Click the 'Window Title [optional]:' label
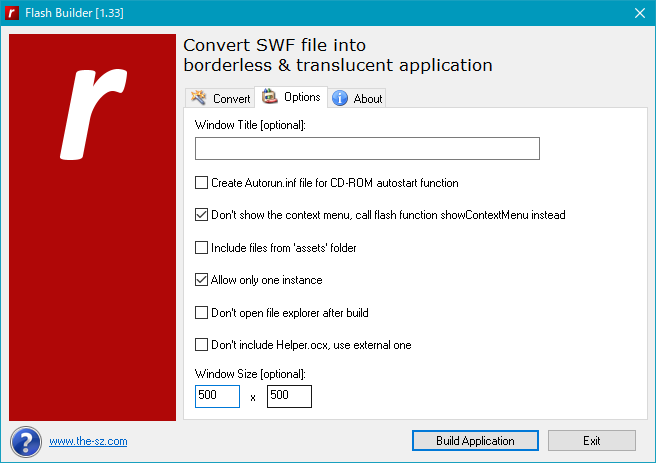 pyautogui.click(x=250, y=125)
